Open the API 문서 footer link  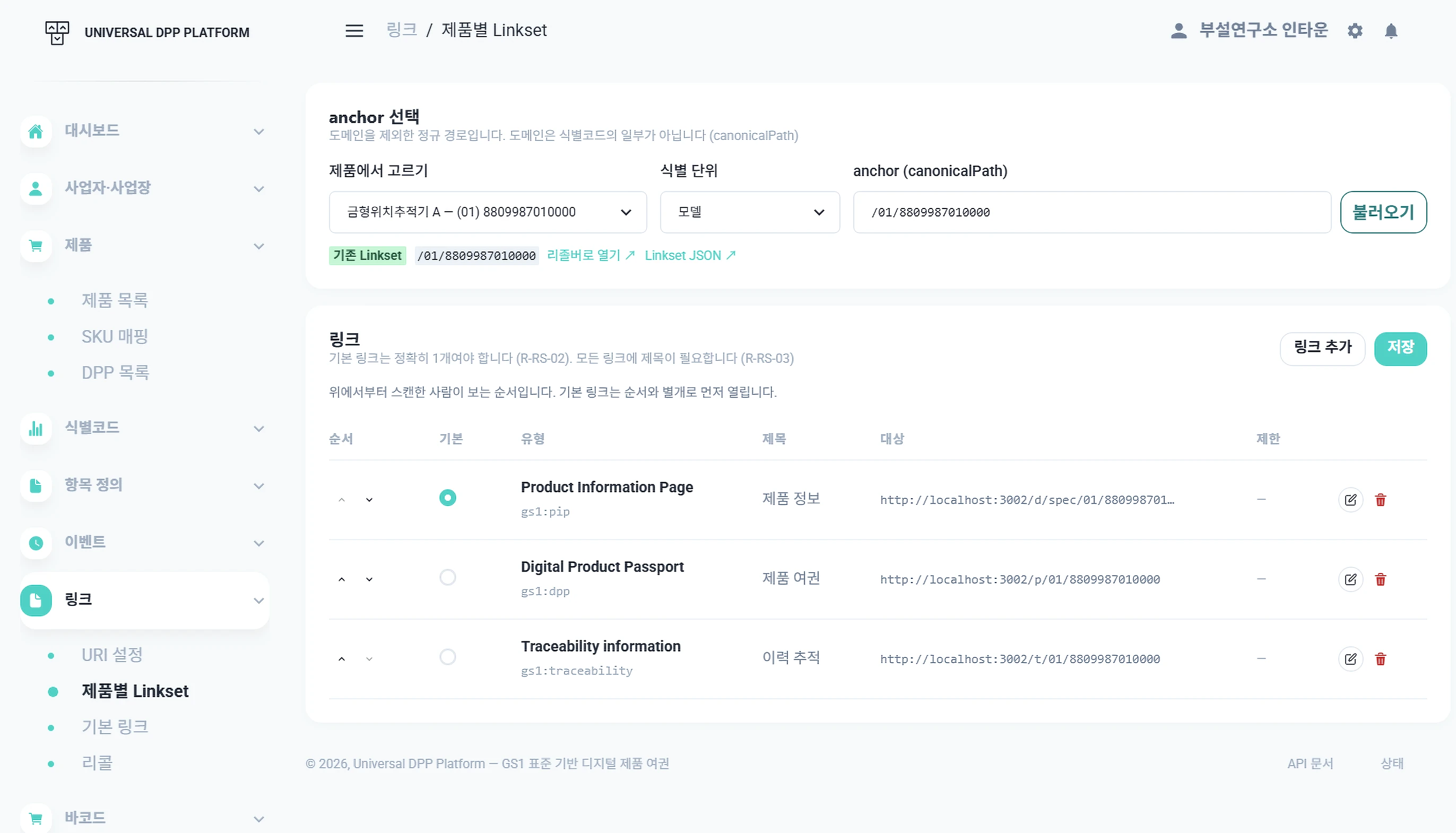(1310, 763)
